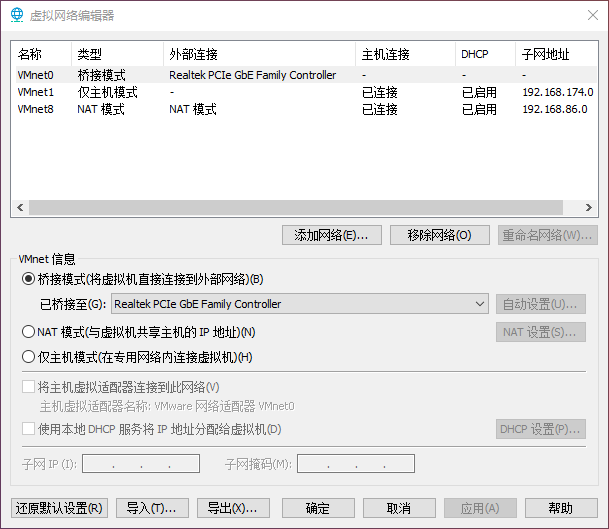
Task: Click Realtek PCIe GbE Family Controller in list
Action: pyautogui.click(x=252, y=75)
